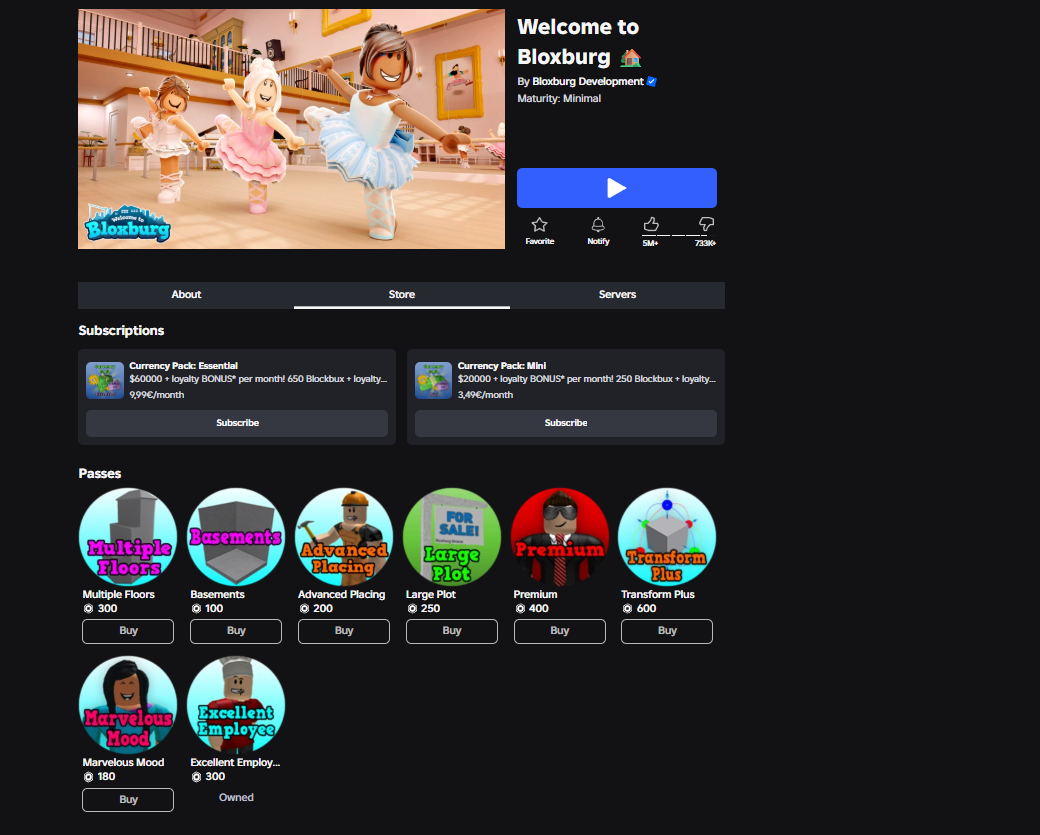The height and width of the screenshot is (835, 1040).
Task: Click the Currency Pack: Essential title
Action: pyautogui.click(x=183, y=365)
